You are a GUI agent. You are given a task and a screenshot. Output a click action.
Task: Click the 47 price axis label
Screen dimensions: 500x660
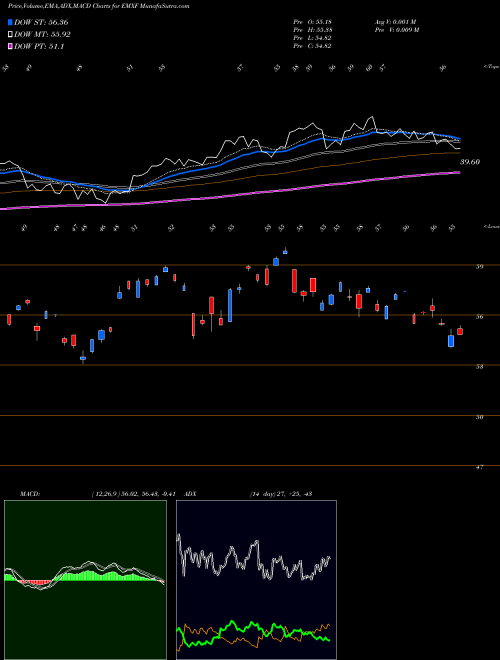point(479,467)
